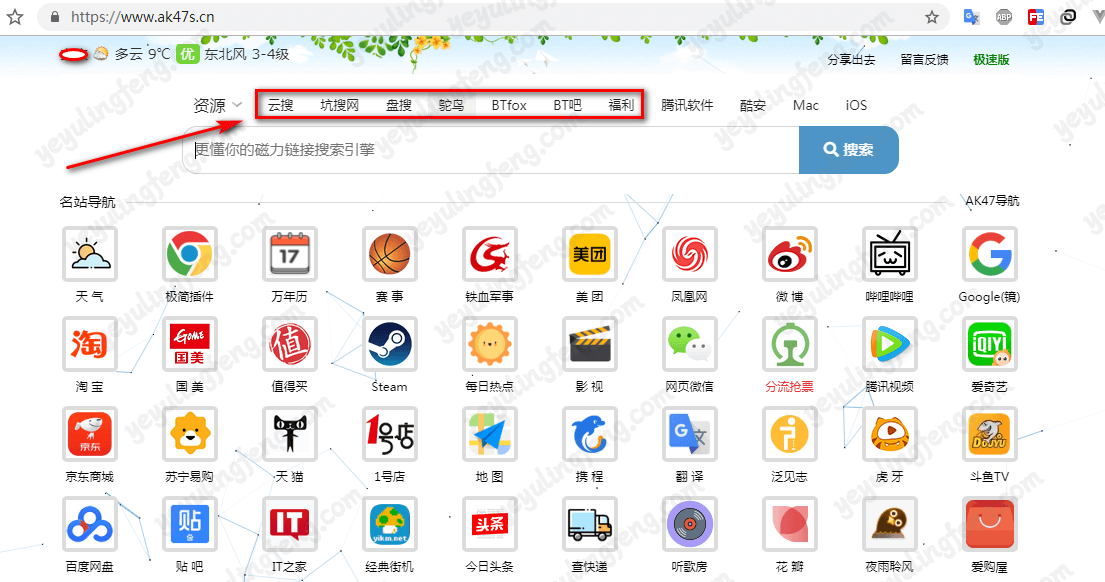Screen dimensions: 1105x582
Task: Open the 淘宝 icon
Action: click(89, 344)
